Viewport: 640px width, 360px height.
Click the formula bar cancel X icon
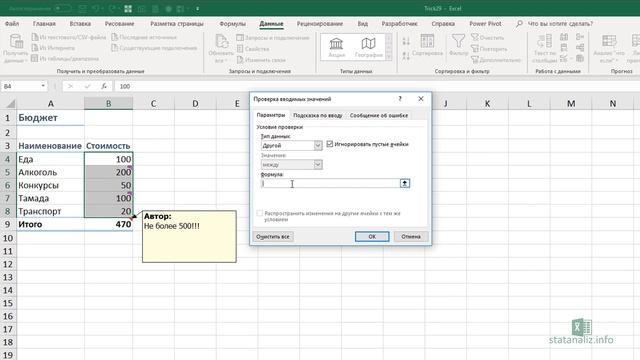pos(70,86)
